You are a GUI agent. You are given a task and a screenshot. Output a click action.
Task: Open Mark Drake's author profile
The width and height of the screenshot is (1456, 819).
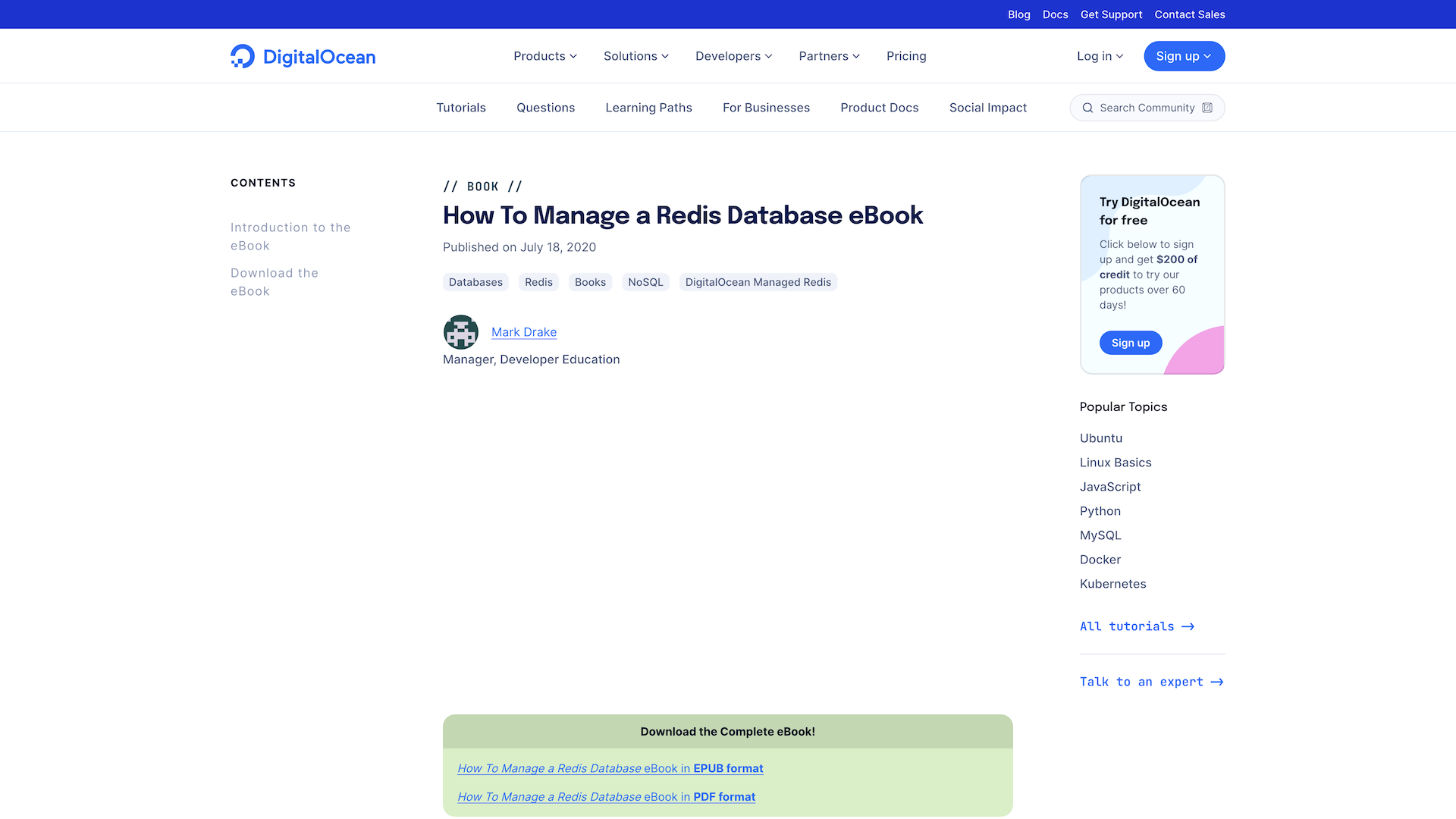click(x=524, y=332)
